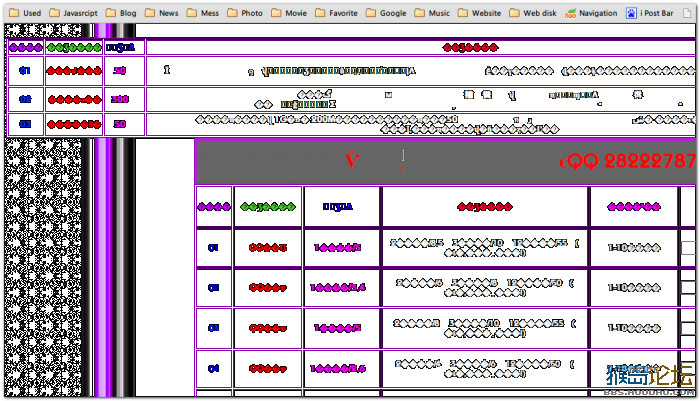
Task: Open the News bookmarks folder
Action: (162, 13)
